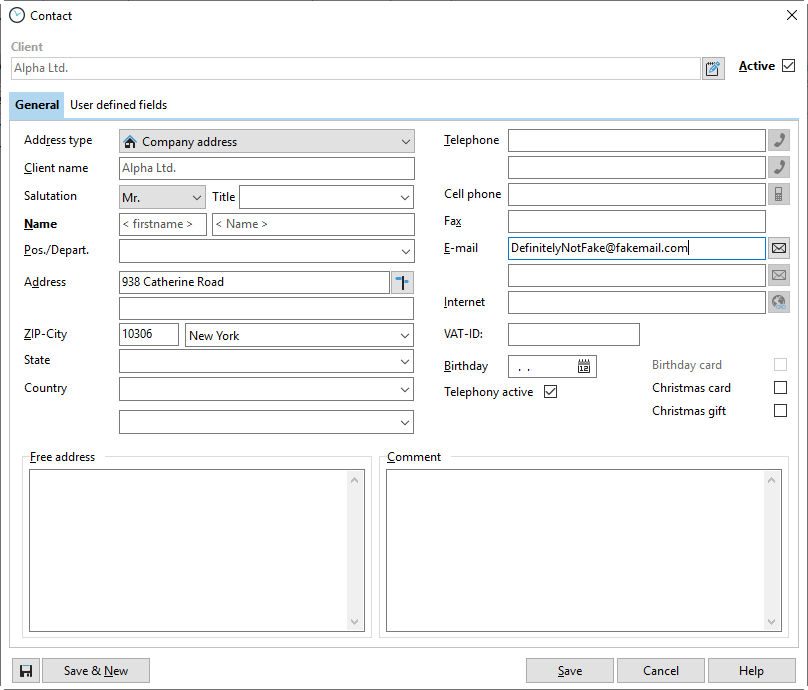This screenshot has width=808, height=690.
Task: Enable the Christmas card checkbox
Action: point(780,388)
